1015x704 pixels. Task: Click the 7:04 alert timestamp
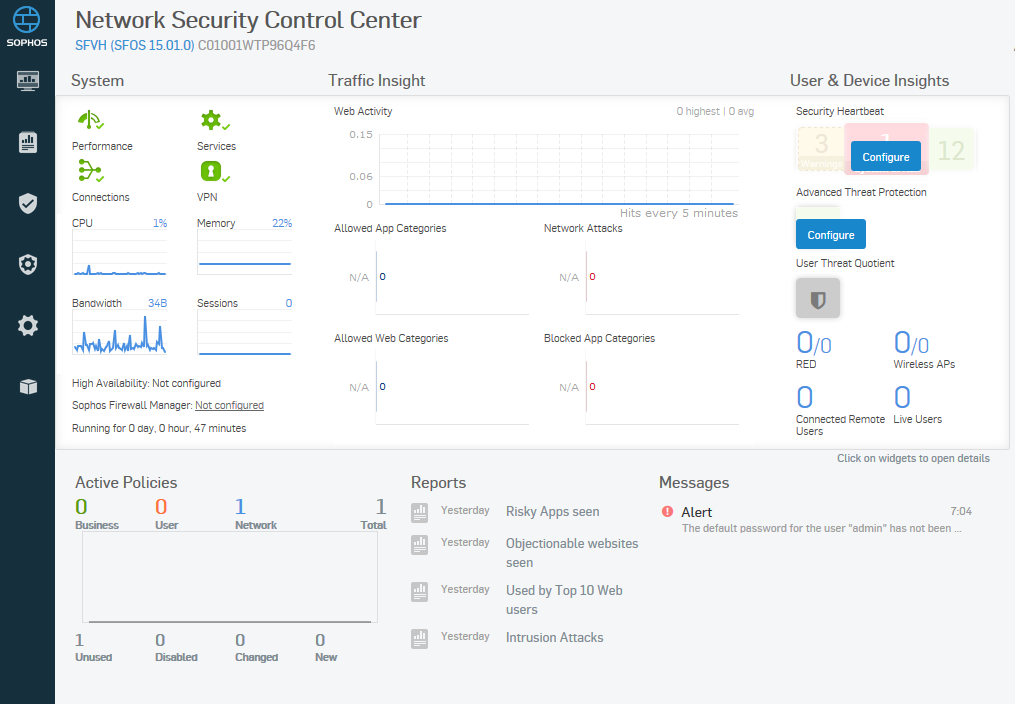point(961,511)
